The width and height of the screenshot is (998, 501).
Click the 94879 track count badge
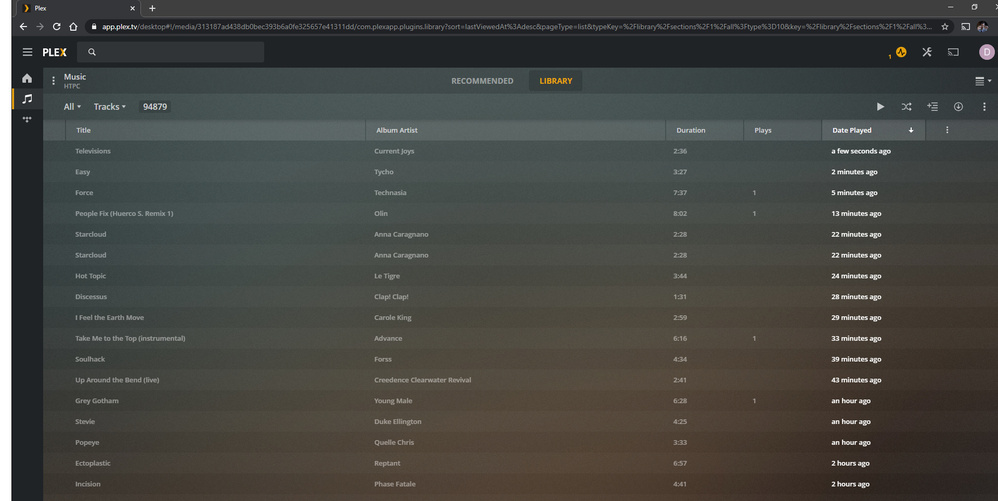click(x=155, y=106)
